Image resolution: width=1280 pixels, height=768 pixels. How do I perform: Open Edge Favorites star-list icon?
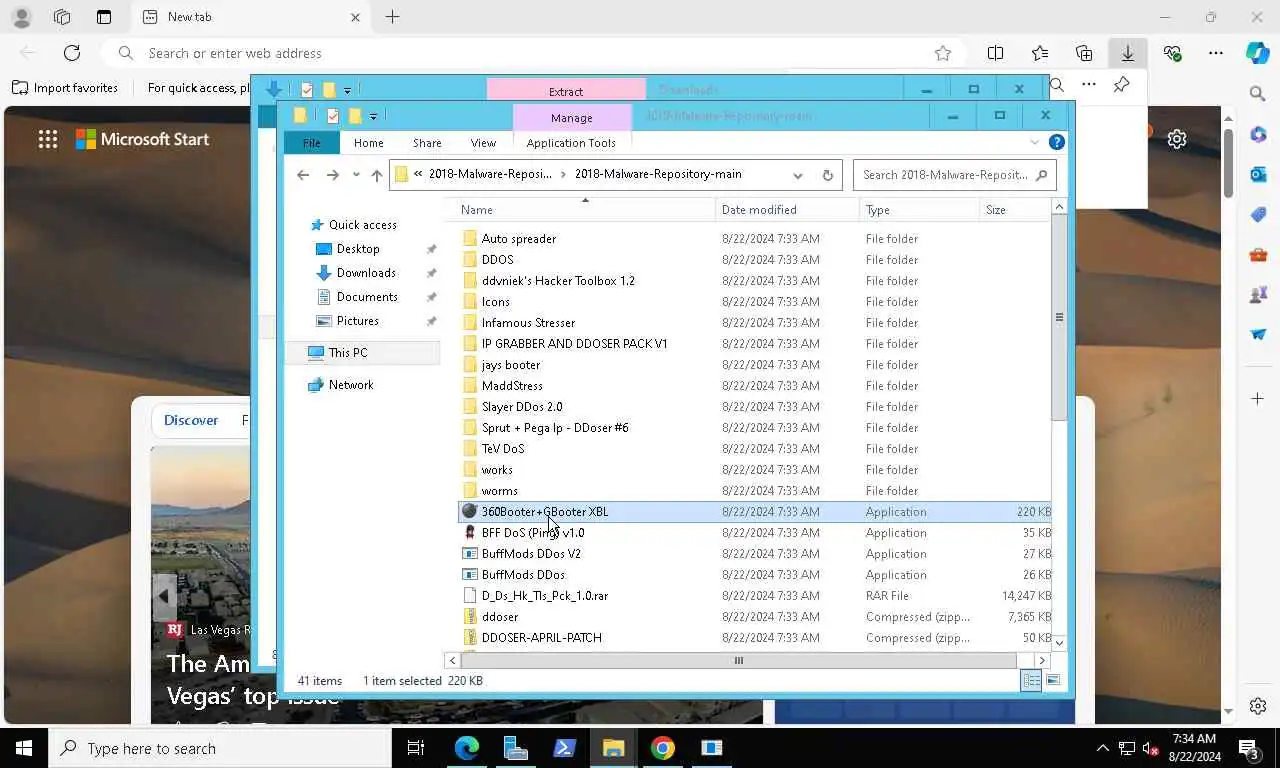coord(1040,53)
